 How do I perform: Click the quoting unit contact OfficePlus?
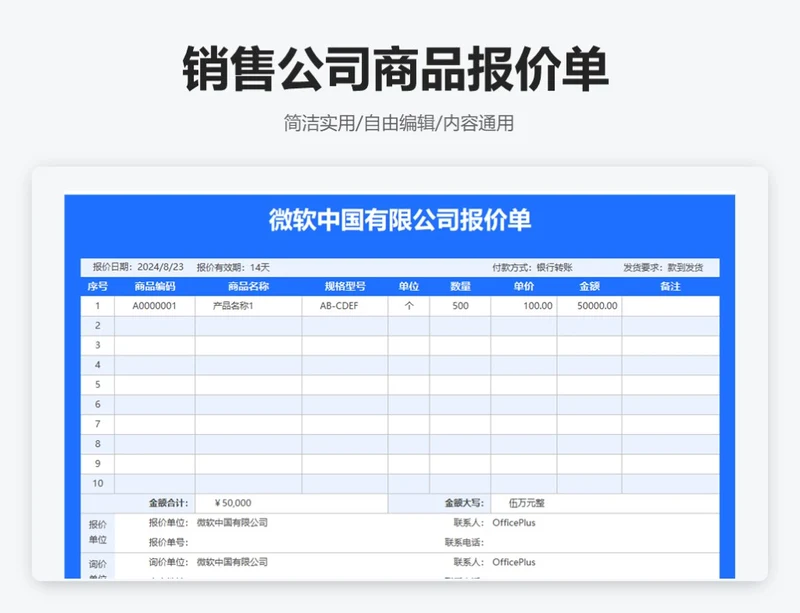[x=514, y=523]
